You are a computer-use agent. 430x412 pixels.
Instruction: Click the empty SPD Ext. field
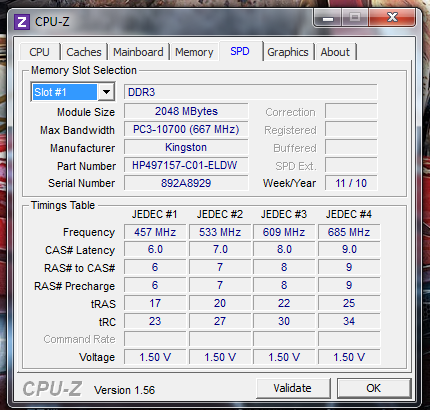[351, 165]
